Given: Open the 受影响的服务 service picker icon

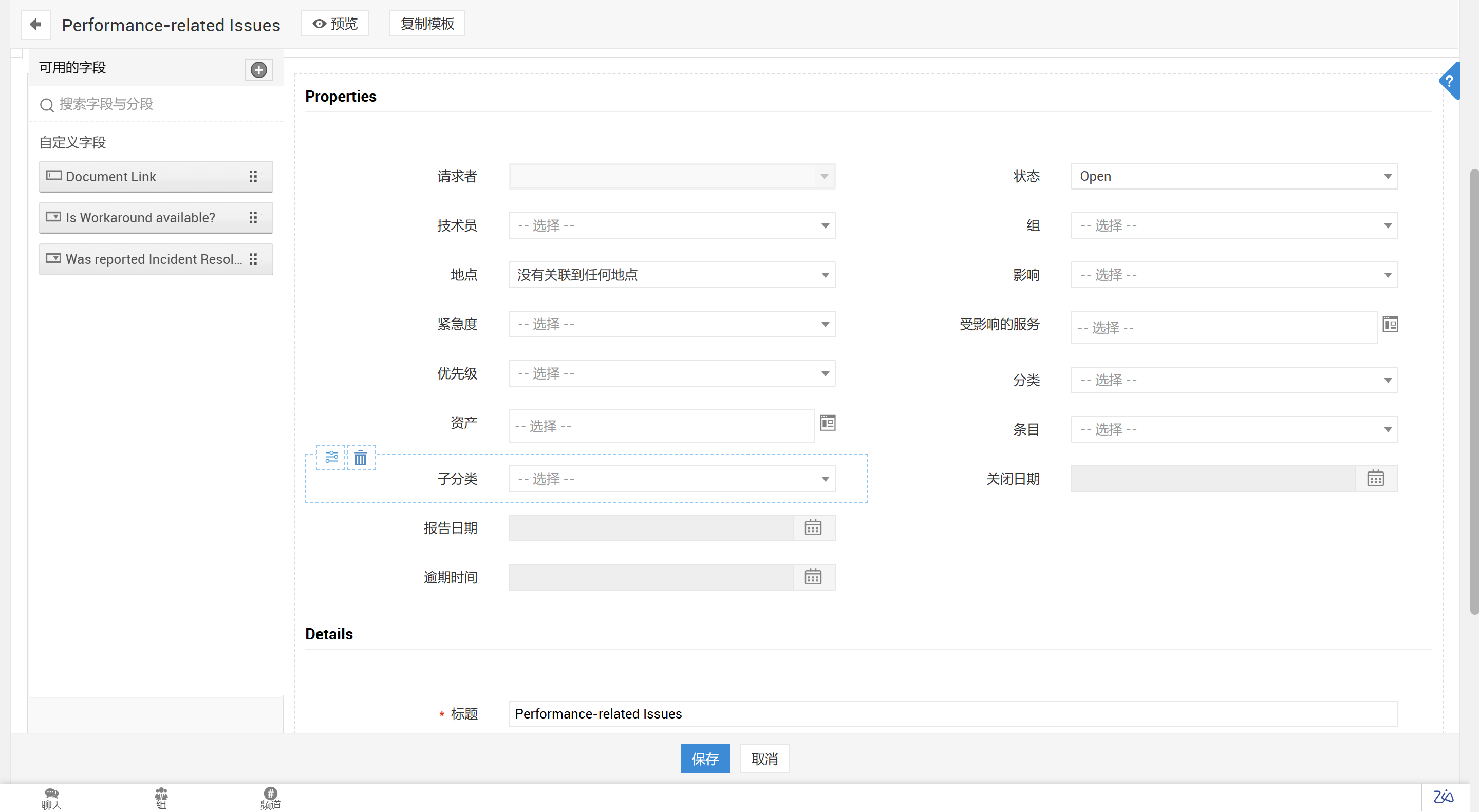Looking at the screenshot, I should (1390, 325).
